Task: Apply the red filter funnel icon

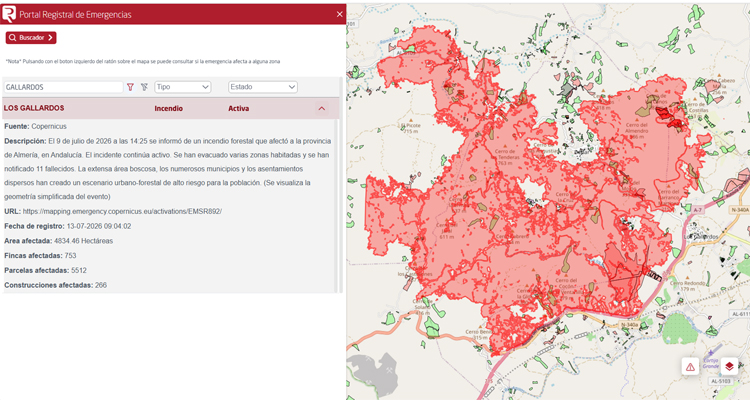Action: pyautogui.click(x=130, y=87)
